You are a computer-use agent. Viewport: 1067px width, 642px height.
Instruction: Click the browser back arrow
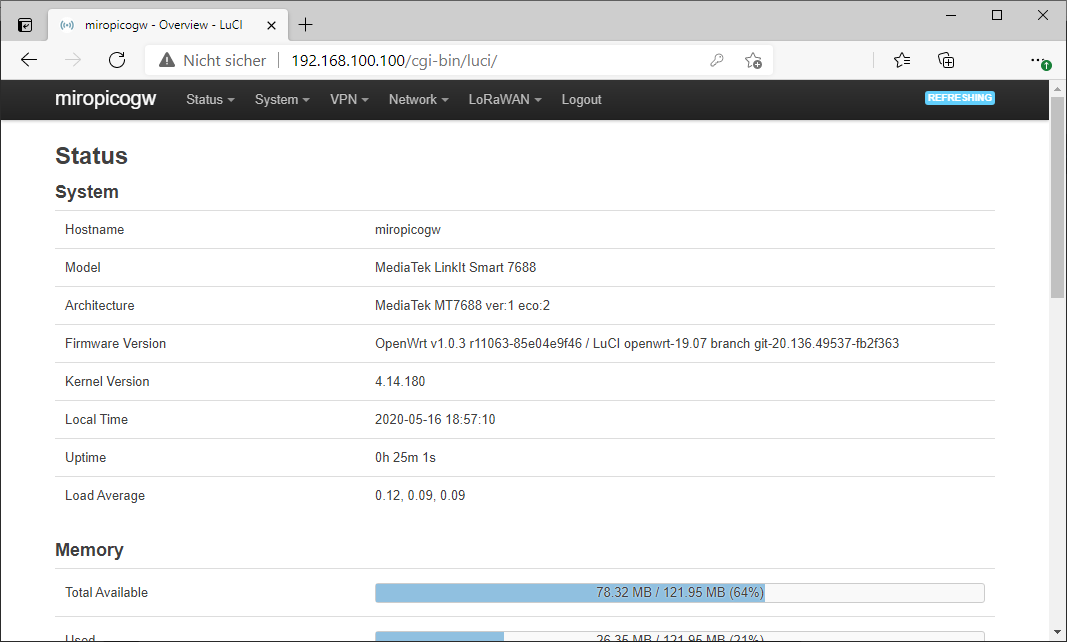pos(29,60)
